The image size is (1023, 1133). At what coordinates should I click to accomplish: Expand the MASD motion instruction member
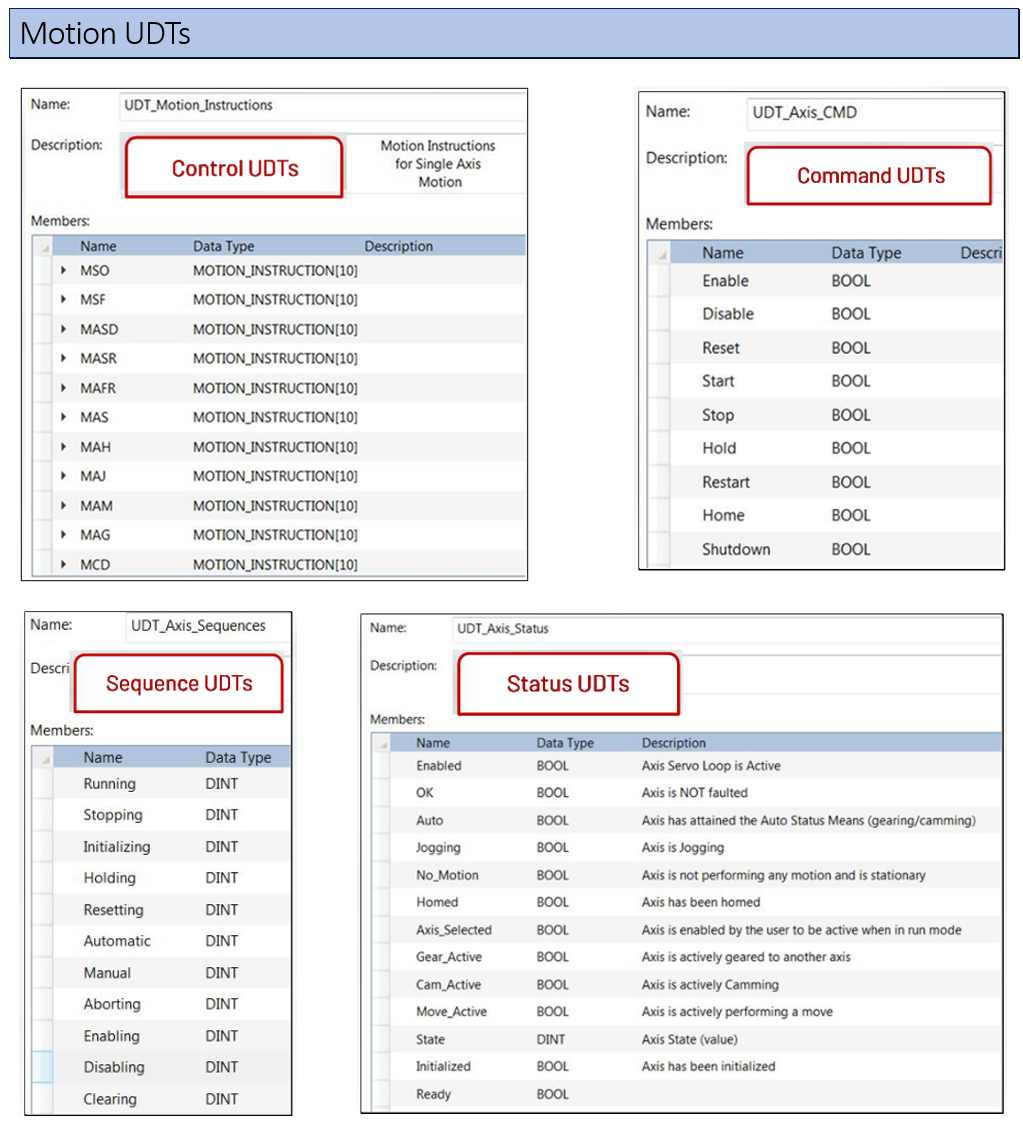click(63, 329)
